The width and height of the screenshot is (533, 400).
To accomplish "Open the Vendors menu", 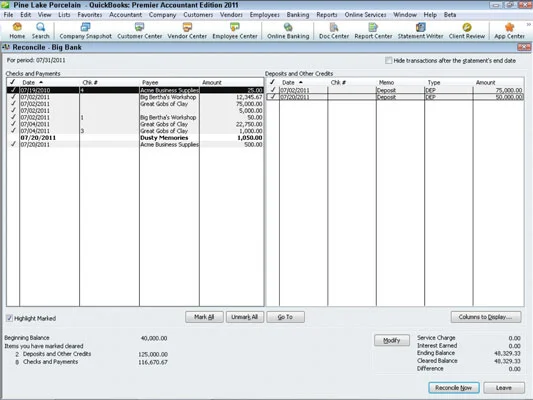I will click(231, 15).
